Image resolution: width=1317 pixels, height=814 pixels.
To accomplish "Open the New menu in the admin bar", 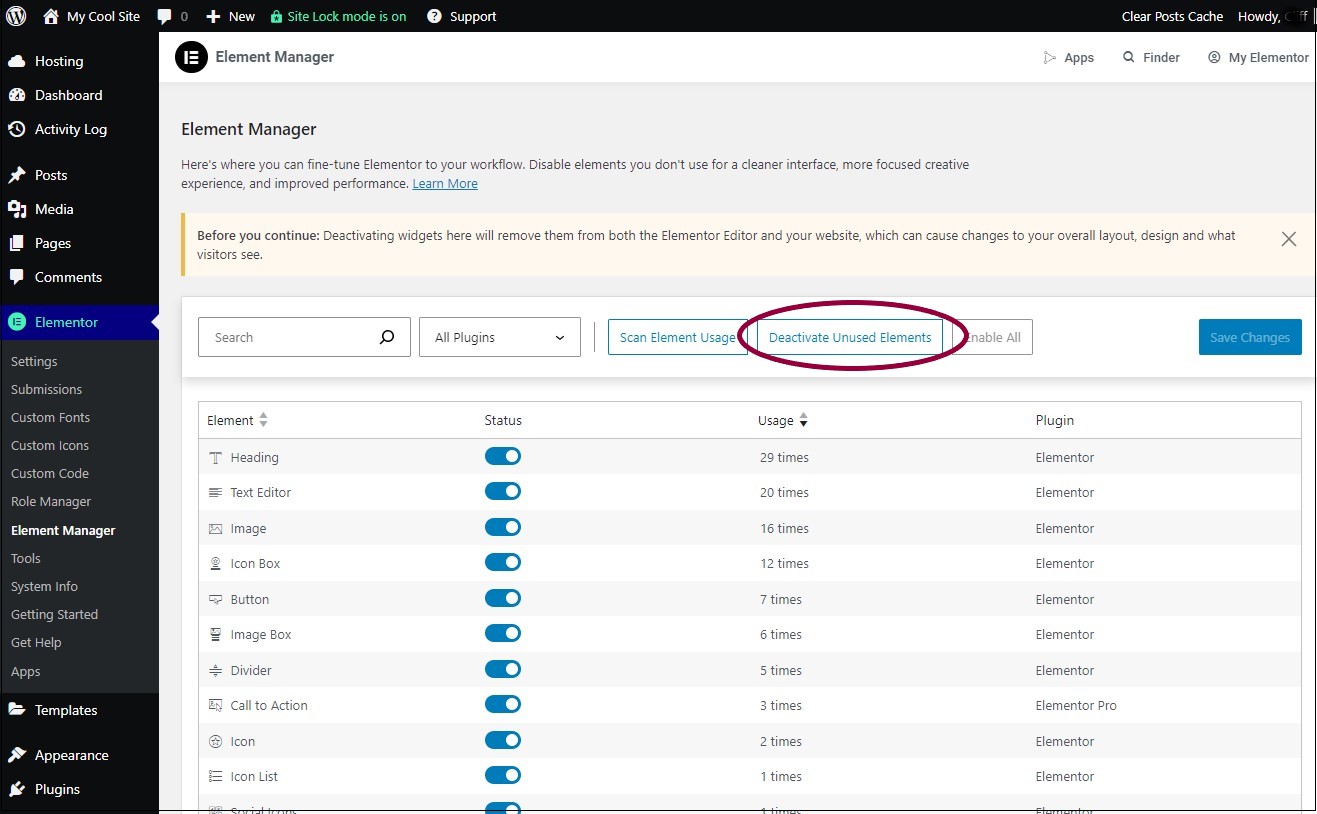I will click(230, 15).
